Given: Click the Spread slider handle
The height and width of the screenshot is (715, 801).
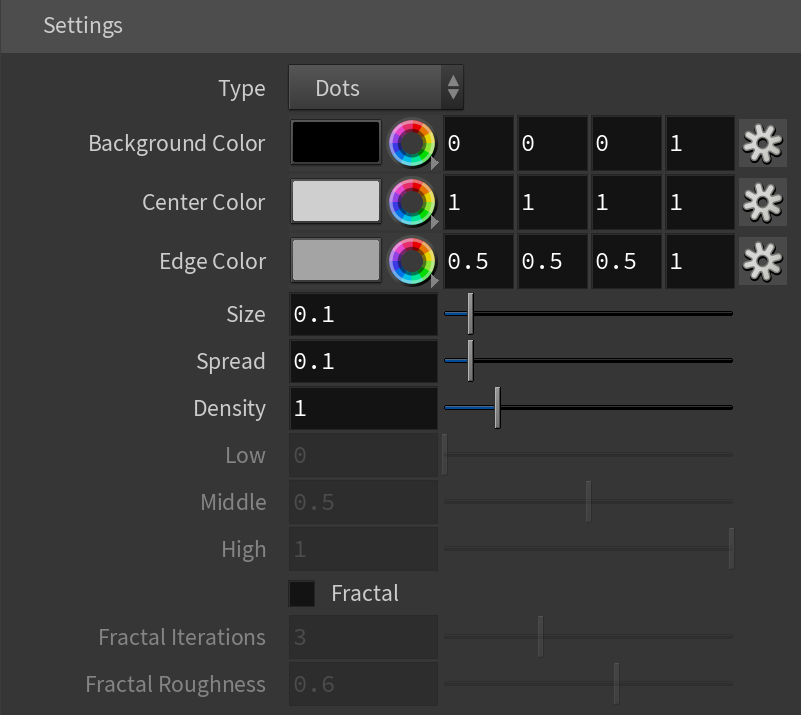Looking at the screenshot, I should point(470,361).
